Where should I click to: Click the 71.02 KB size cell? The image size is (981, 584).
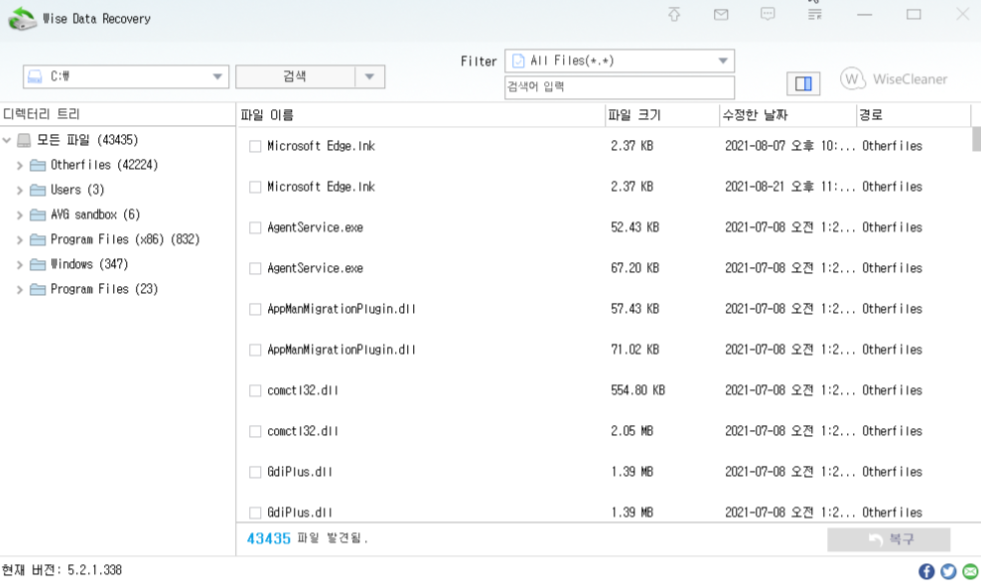pyautogui.click(x=634, y=349)
